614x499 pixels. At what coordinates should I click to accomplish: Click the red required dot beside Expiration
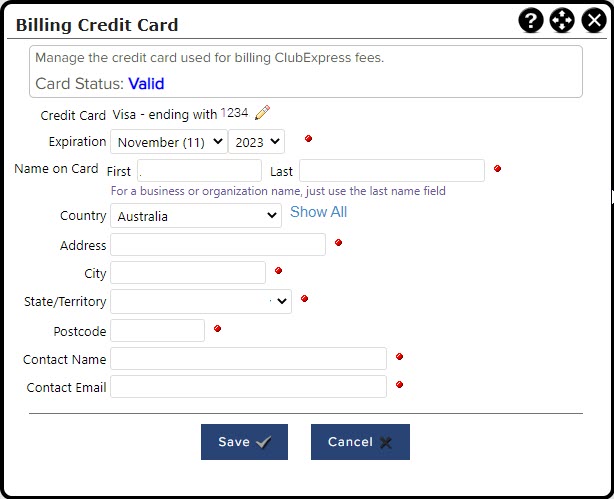[x=308, y=138]
